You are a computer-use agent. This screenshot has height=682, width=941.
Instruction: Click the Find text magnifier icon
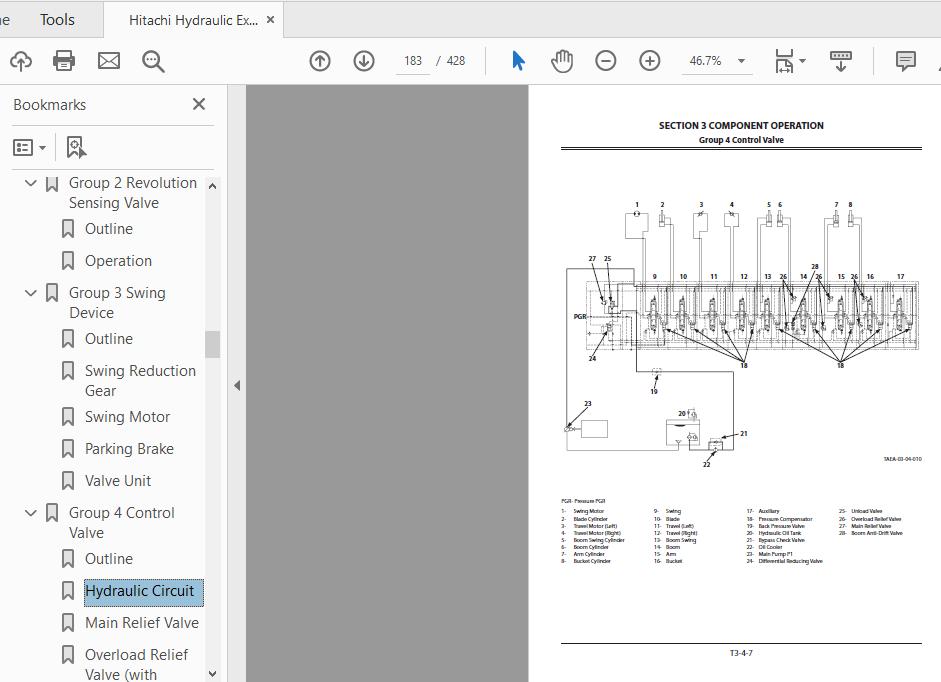[x=152, y=60]
